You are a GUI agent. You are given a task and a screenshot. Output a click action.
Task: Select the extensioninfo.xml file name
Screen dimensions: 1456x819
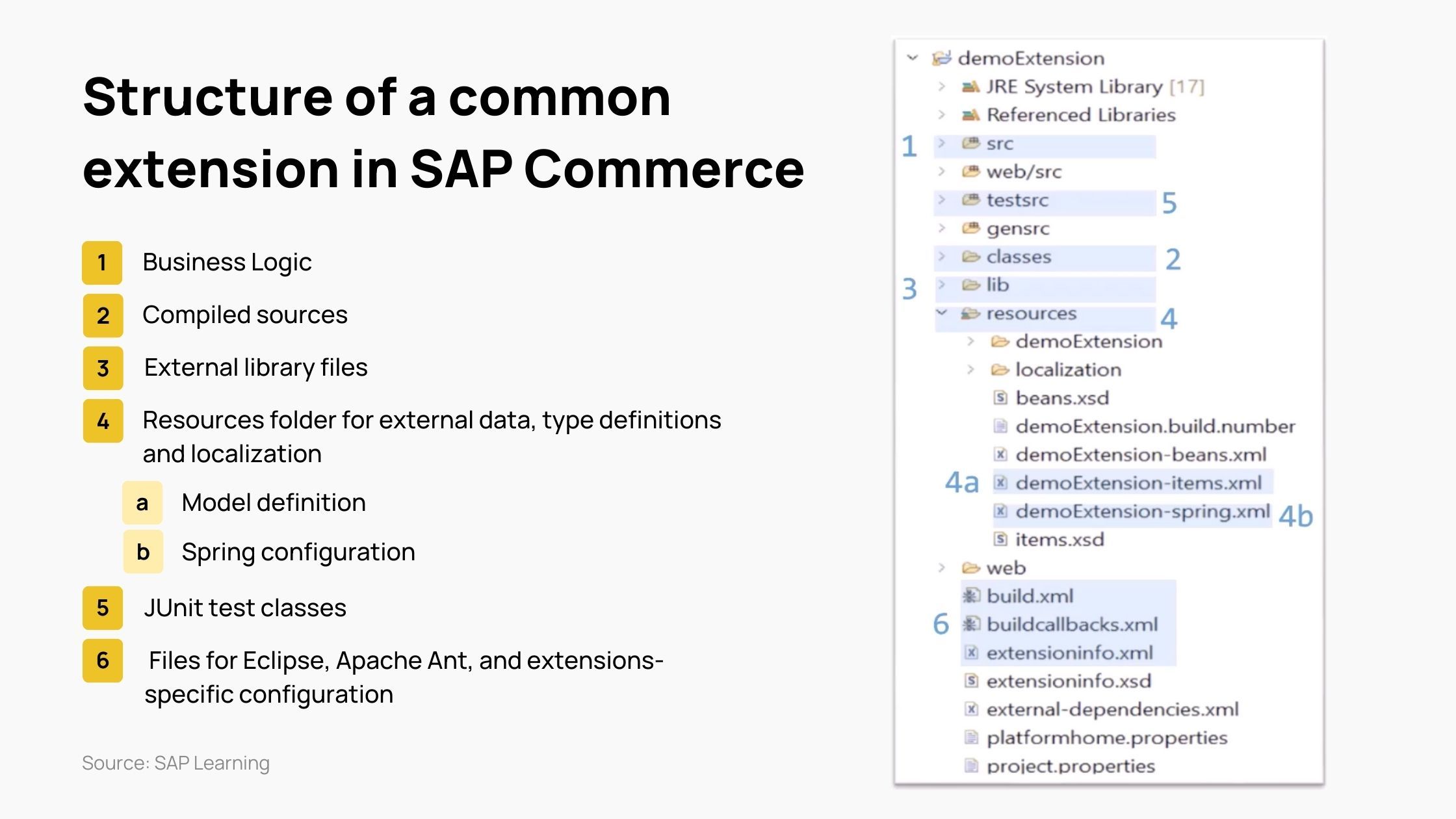(1070, 653)
